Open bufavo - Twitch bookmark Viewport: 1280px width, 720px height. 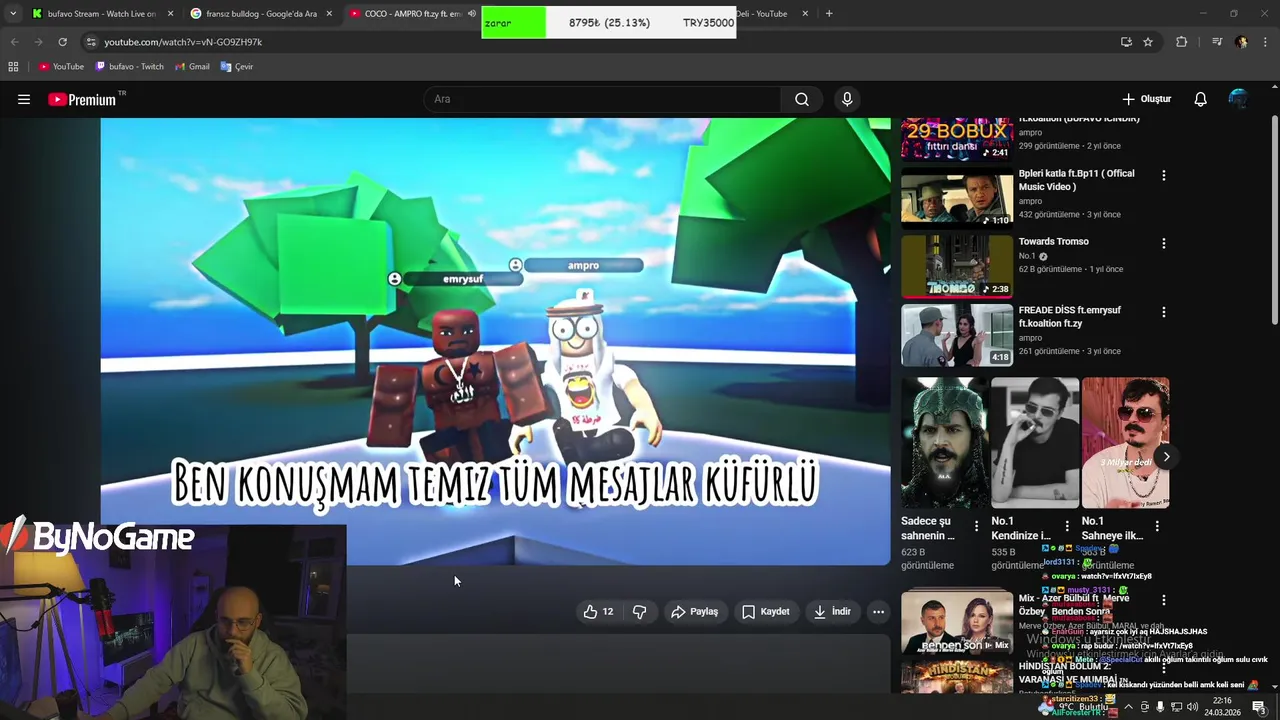click(x=129, y=66)
